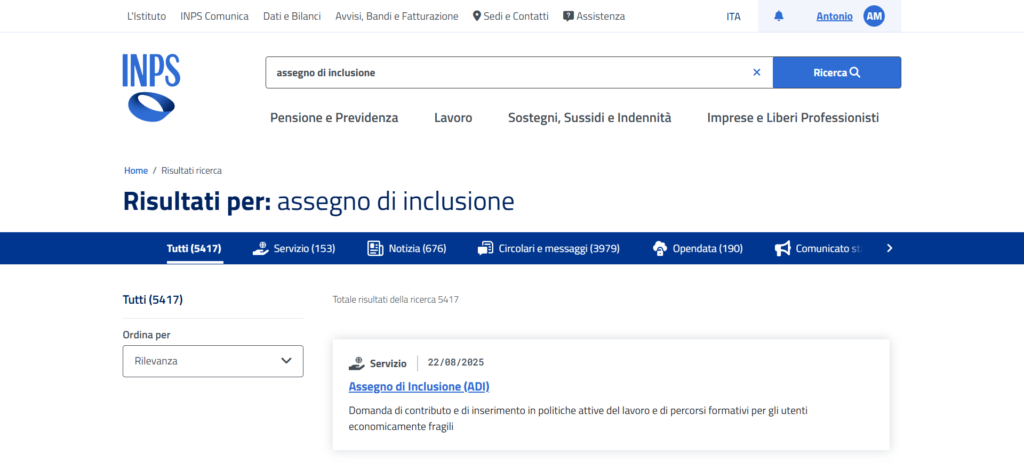This screenshot has height=463, width=1024.
Task: Expand Sostegni, Sussidi e Indennità menu
Action: pyautogui.click(x=590, y=118)
